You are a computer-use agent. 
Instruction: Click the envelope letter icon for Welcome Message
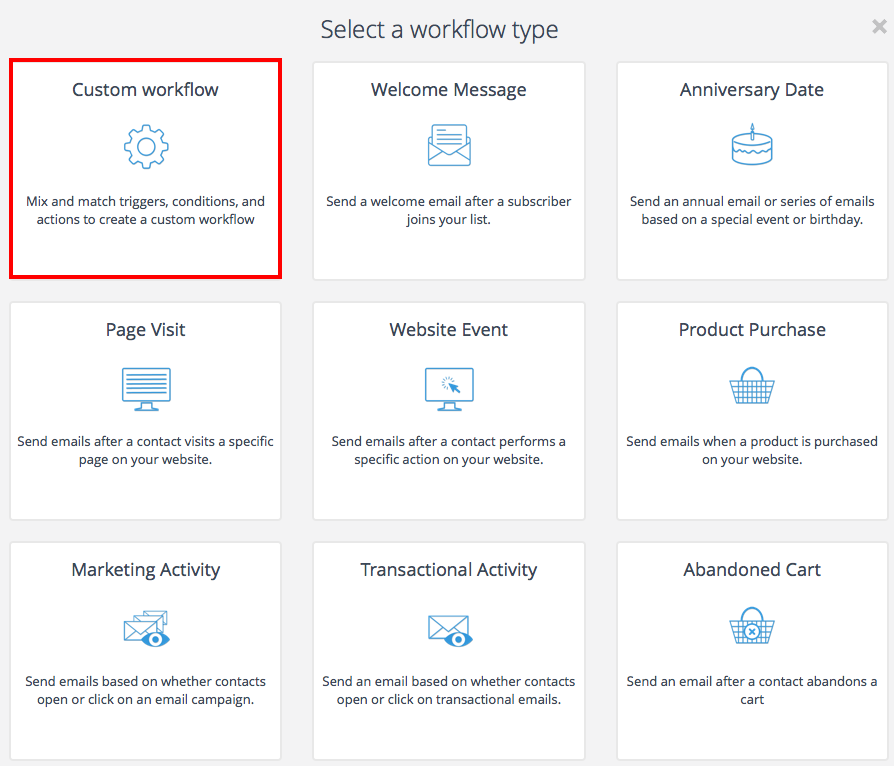[x=449, y=146]
